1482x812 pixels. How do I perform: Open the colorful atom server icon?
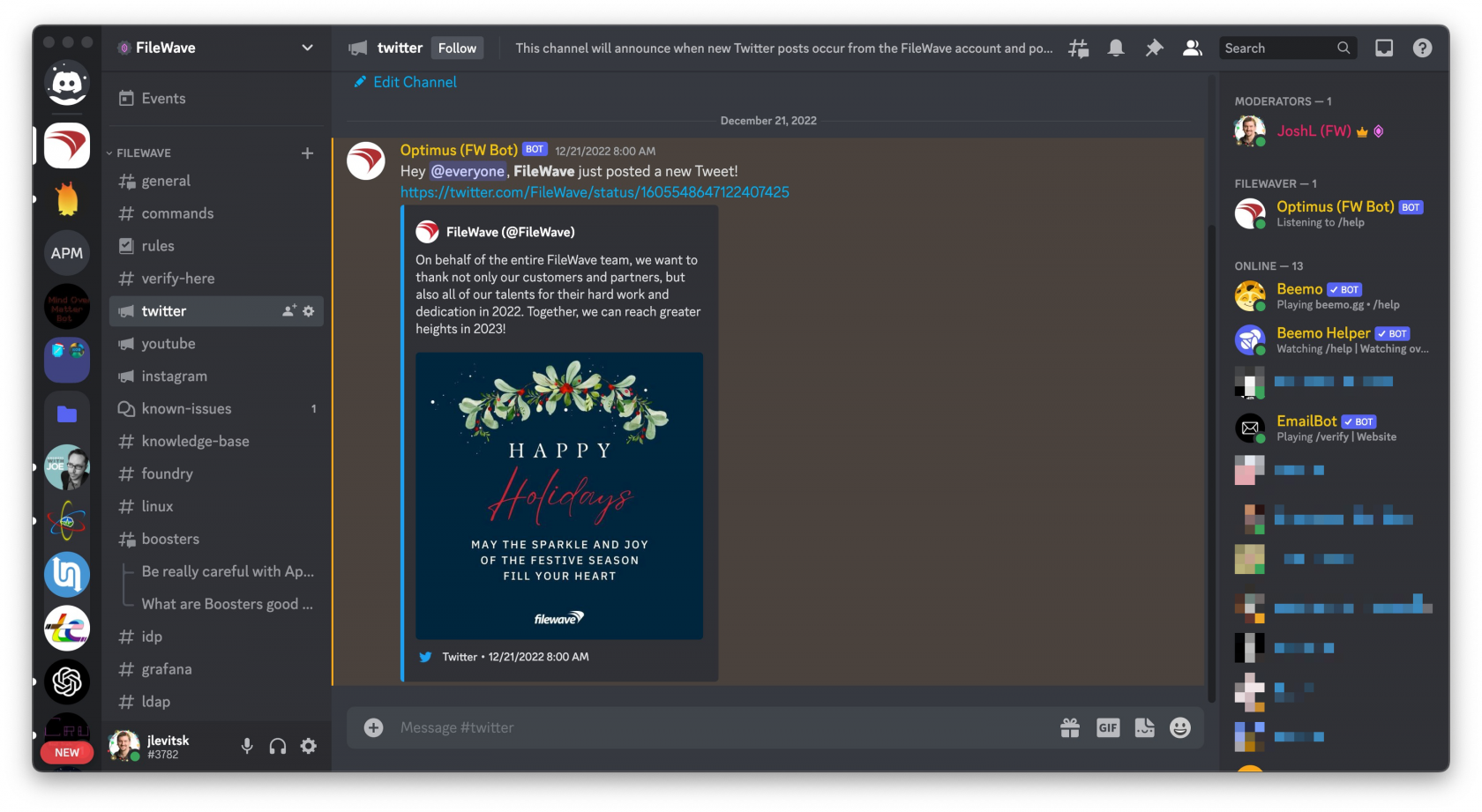(x=67, y=520)
